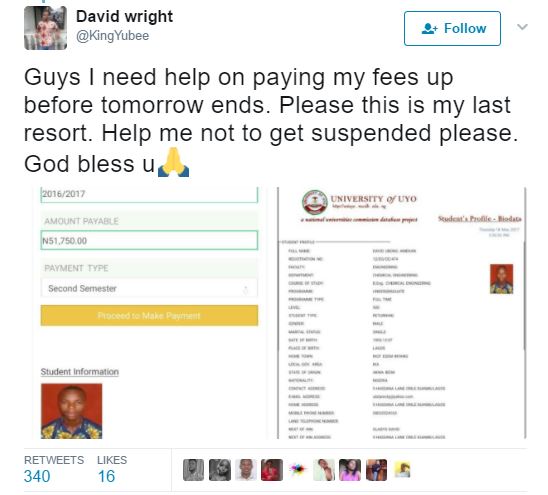Open the Student Information link
This screenshot has width=548, height=495.
click(x=80, y=372)
